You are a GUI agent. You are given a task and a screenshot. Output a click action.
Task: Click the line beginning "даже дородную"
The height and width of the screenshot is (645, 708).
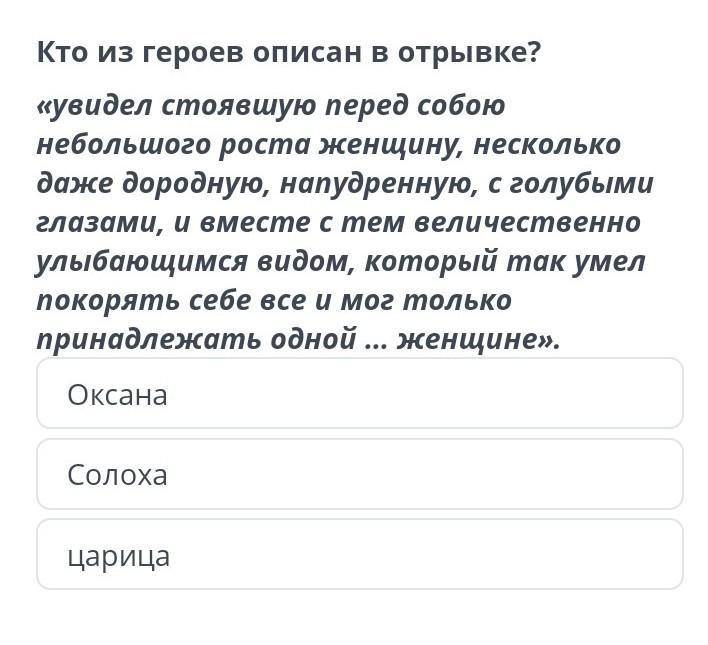[344, 183]
